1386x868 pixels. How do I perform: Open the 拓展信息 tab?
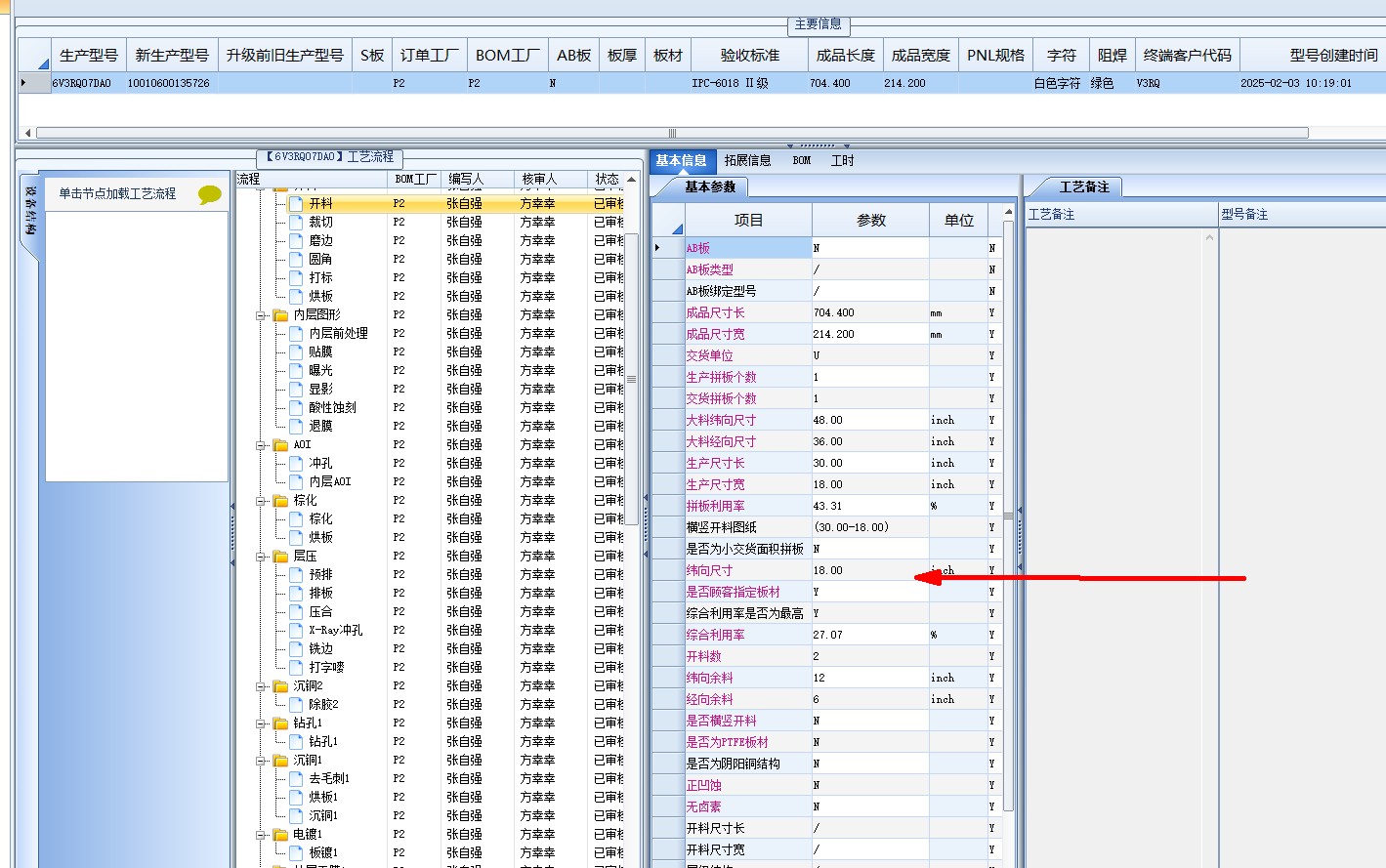click(747, 160)
